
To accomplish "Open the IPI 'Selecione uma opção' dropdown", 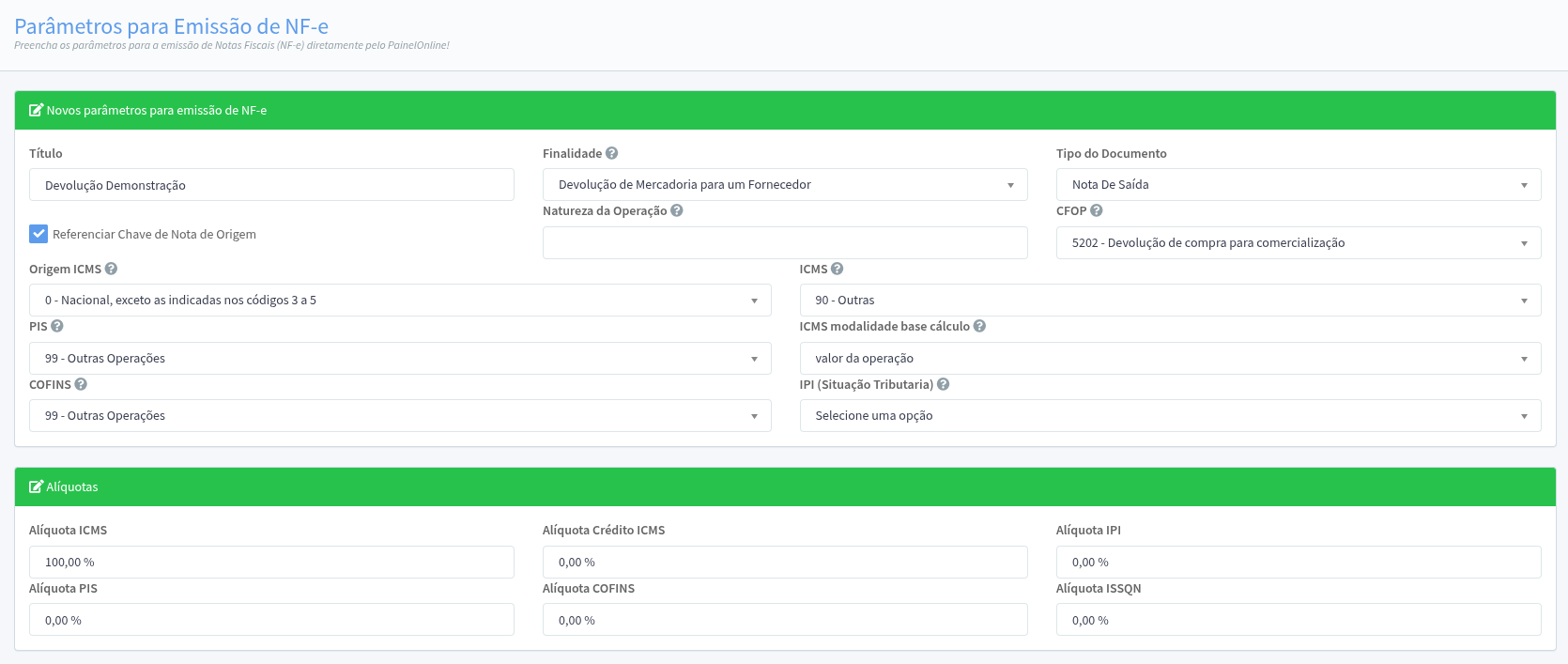I will (1169, 416).
